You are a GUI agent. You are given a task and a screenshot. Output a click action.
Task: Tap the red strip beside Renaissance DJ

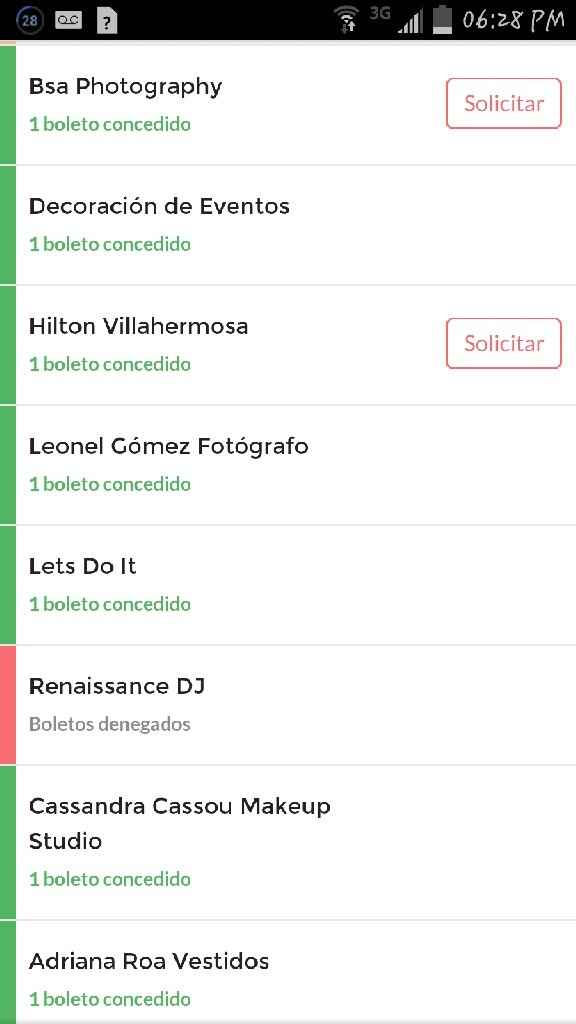click(6, 703)
